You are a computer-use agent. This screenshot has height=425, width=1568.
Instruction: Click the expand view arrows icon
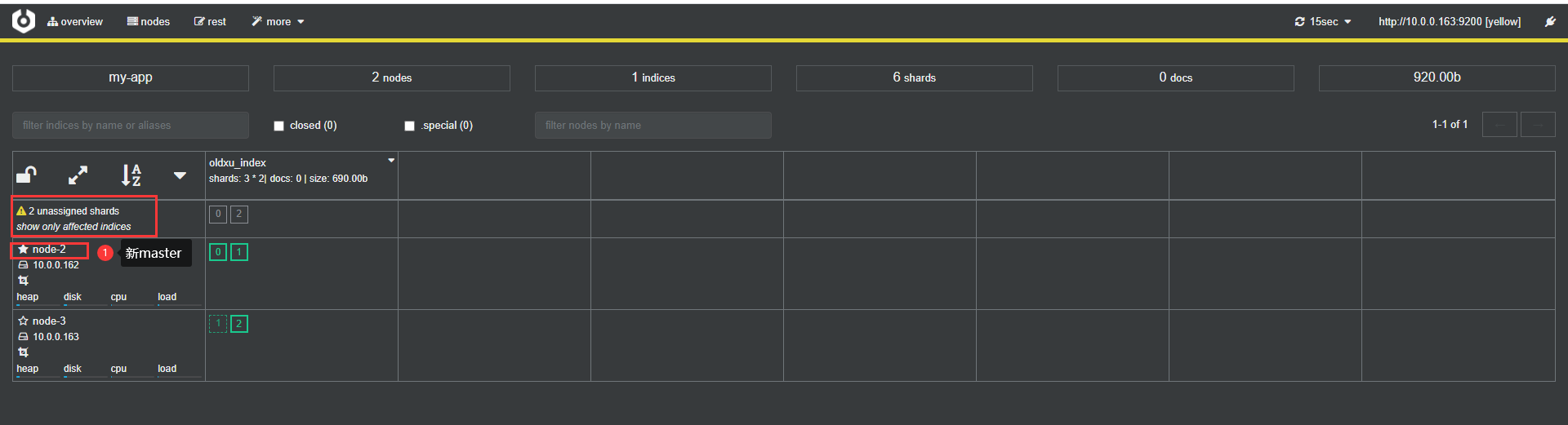coord(78,175)
